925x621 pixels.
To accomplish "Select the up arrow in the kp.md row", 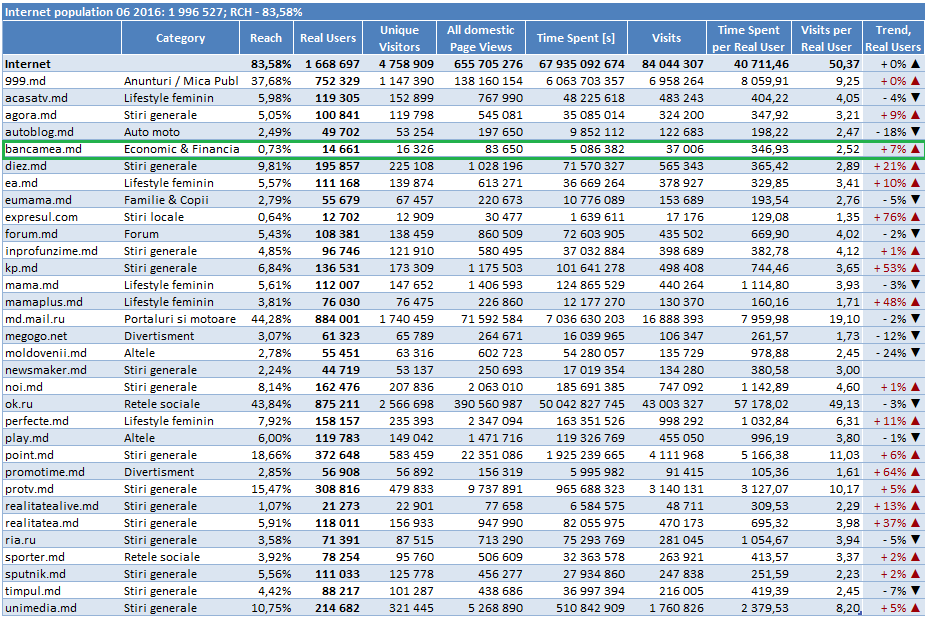I will [915, 268].
